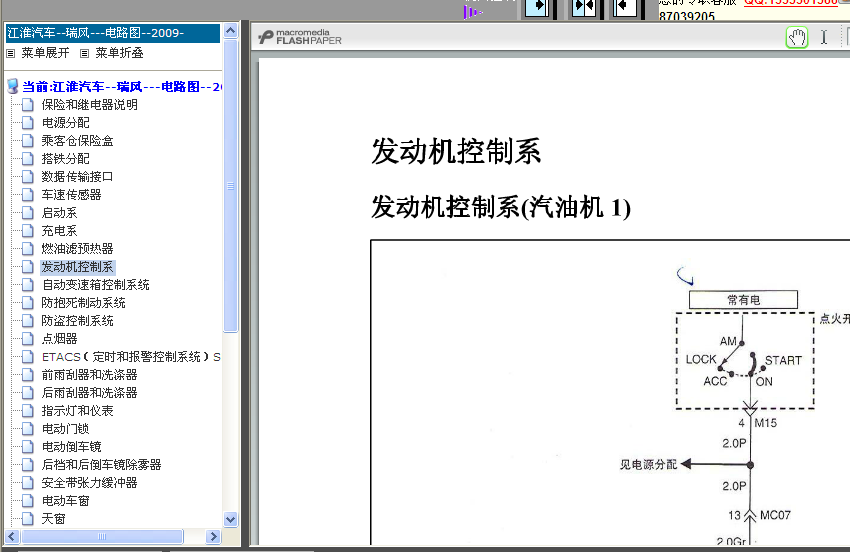Click the red QQ number link
The height and width of the screenshot is (552, 850).
790,3
